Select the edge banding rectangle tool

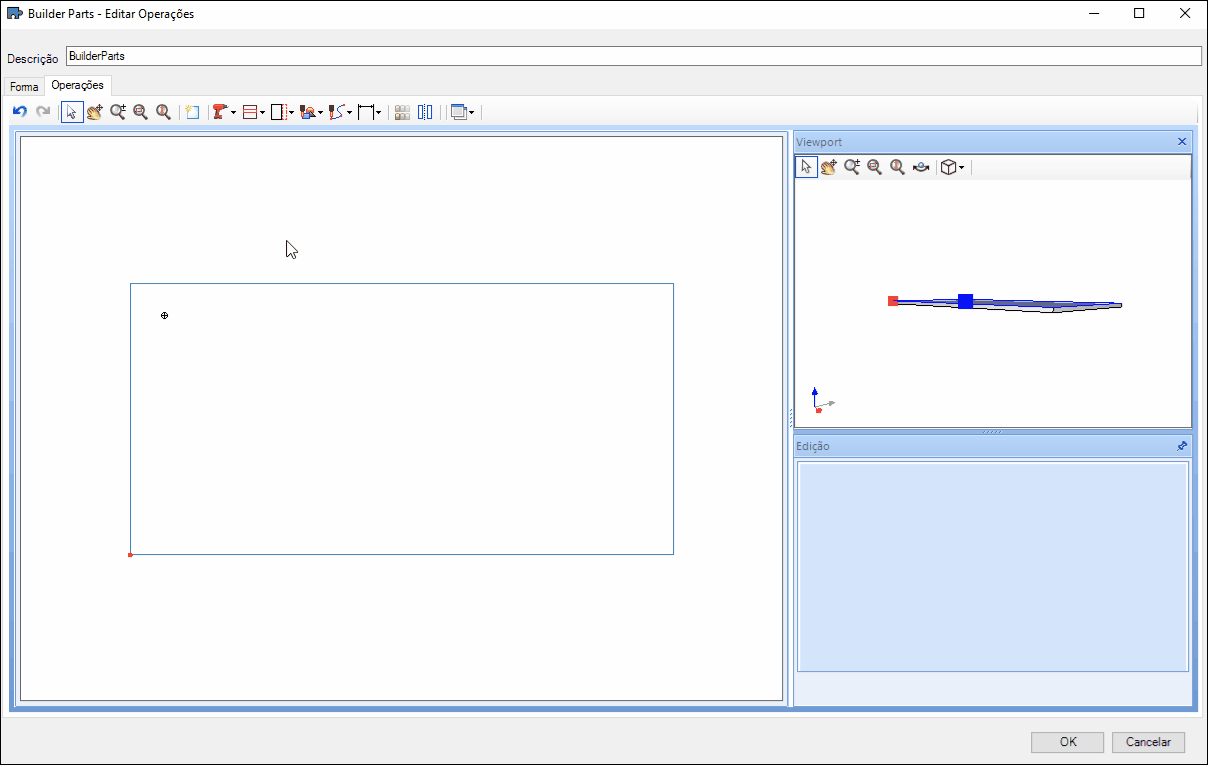pyautogui.click(x=279, y=112)
